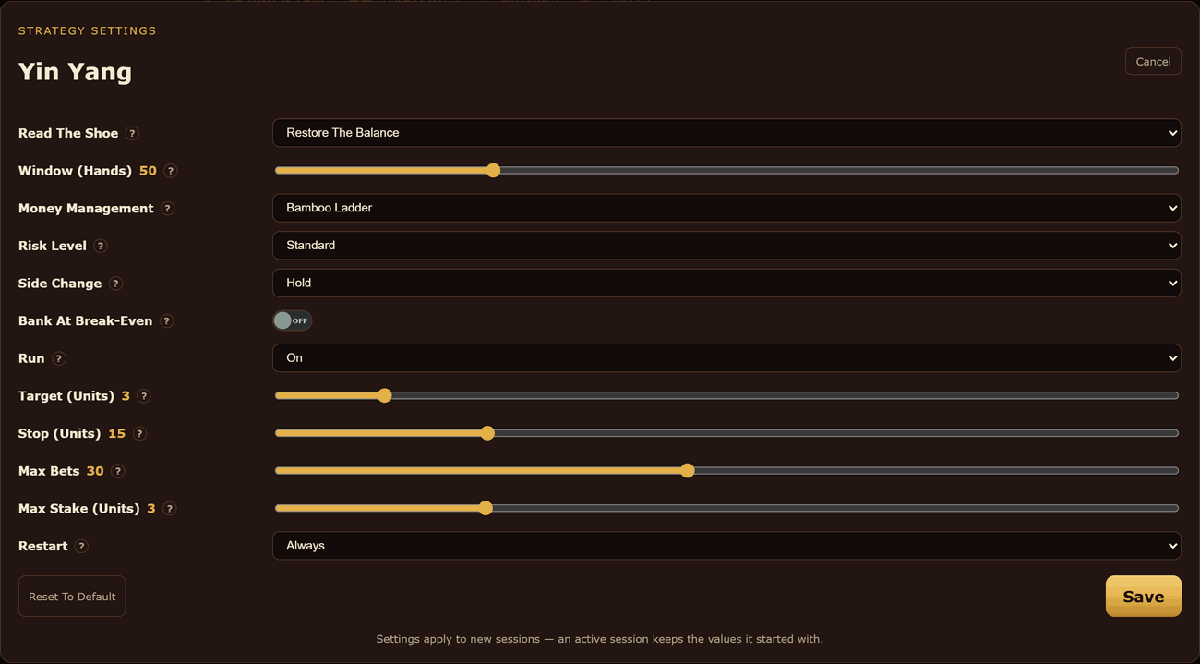1200x664 pixels.
Task: Show help for Bank At Break-Even
Action: (167, 321)
